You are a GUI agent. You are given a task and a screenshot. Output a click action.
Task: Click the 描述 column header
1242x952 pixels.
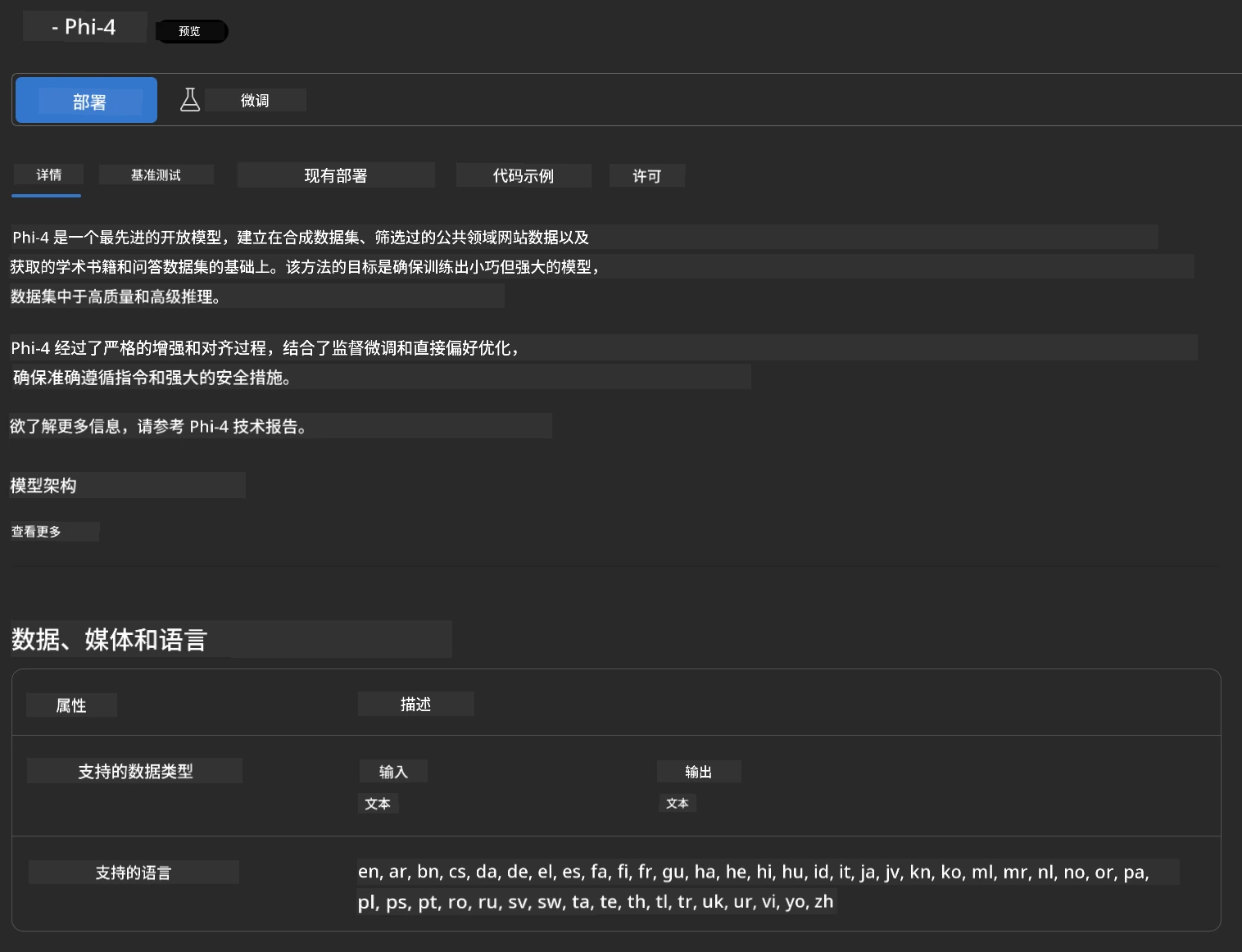point(415,704)
